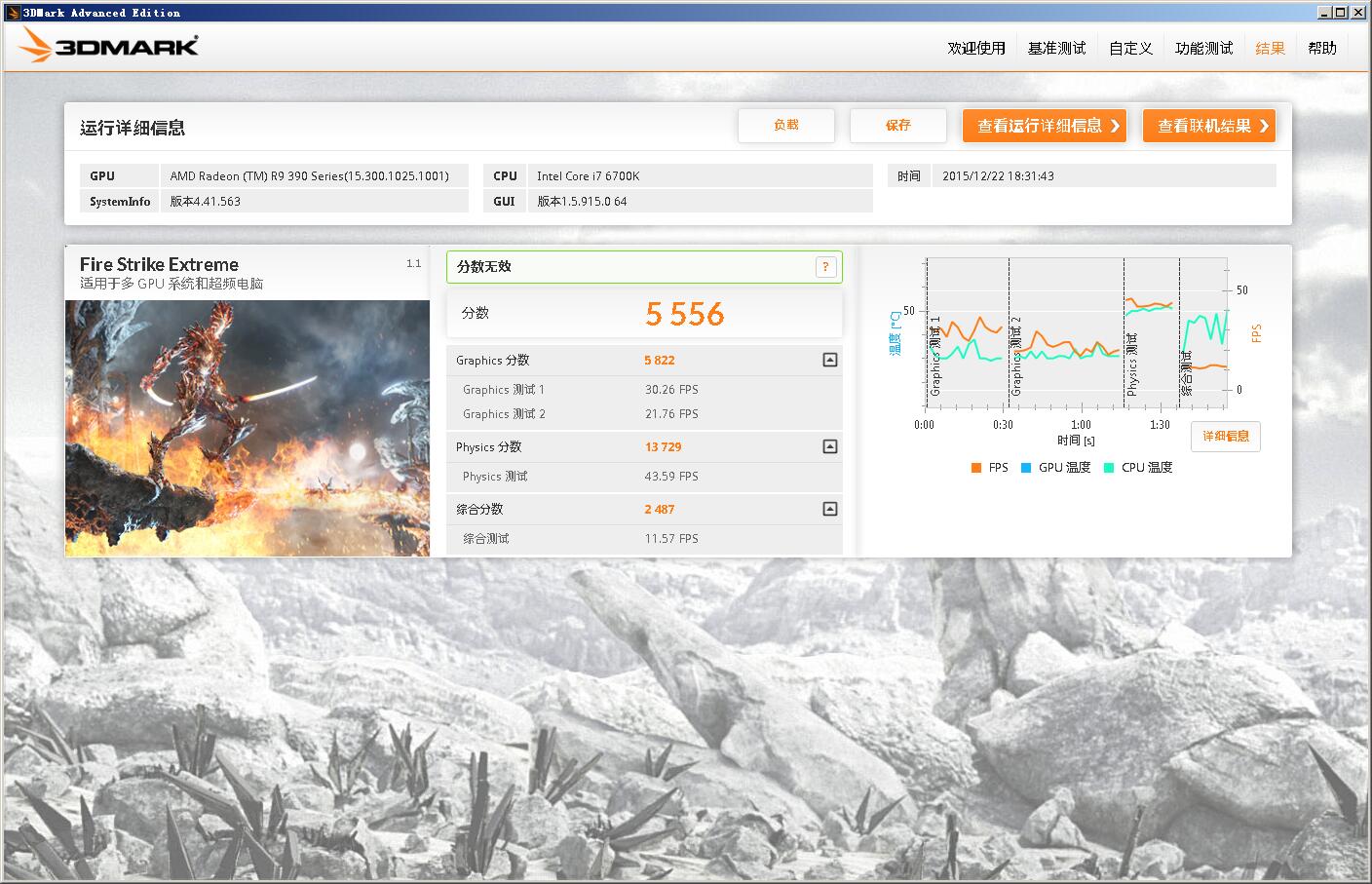Click the timestamp 2015/12/22 18:31:43
Viewport: 1372px width, 884px height.
click(999, 176)
